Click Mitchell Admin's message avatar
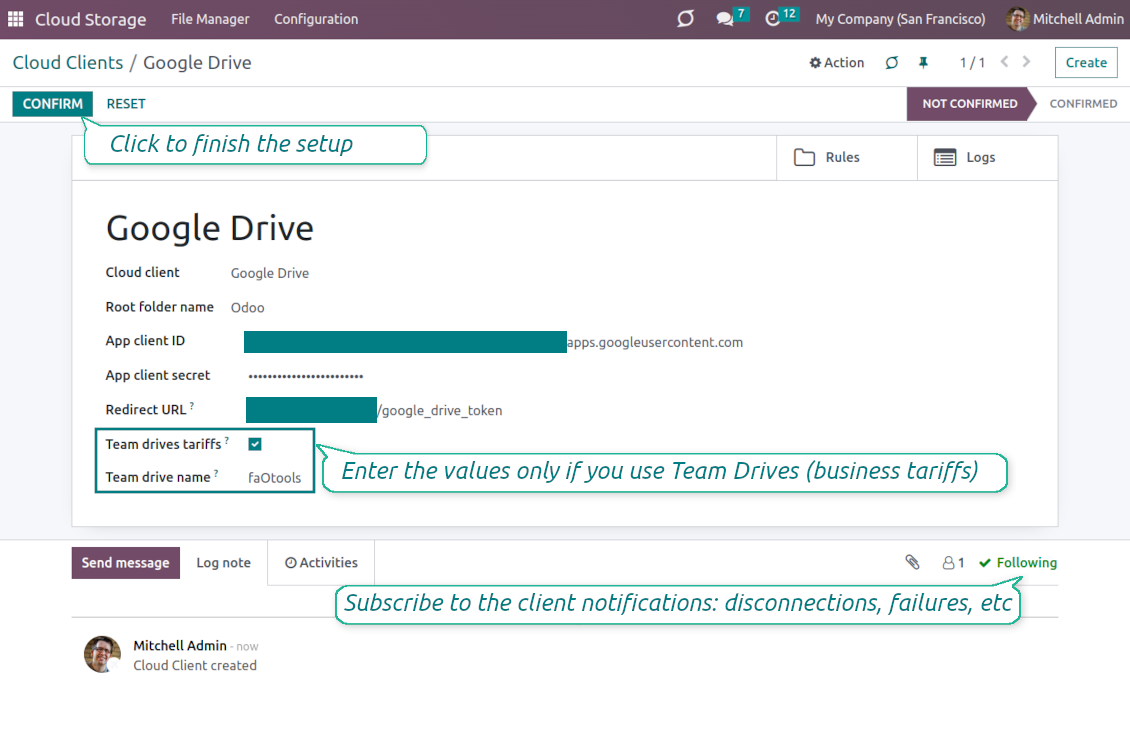The width and height of the screenshot is (1130, 755). [102, 654]
